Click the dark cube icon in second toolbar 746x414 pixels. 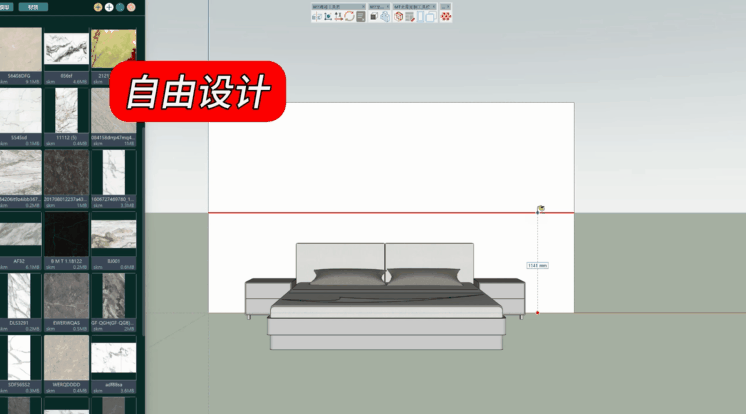pos(373,16)
